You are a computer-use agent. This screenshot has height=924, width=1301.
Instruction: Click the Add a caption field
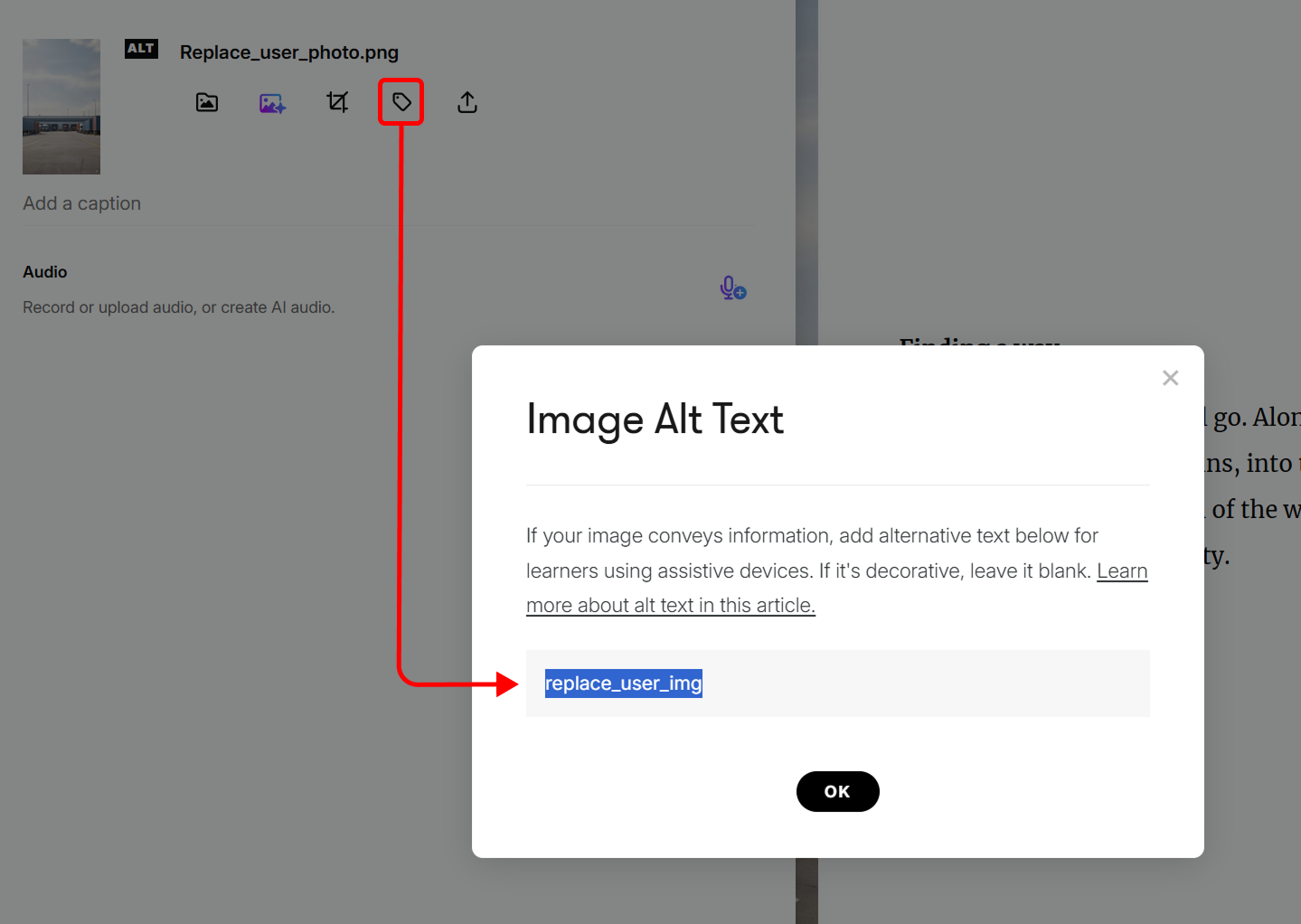pyautogui.click(x=82, y=203)
